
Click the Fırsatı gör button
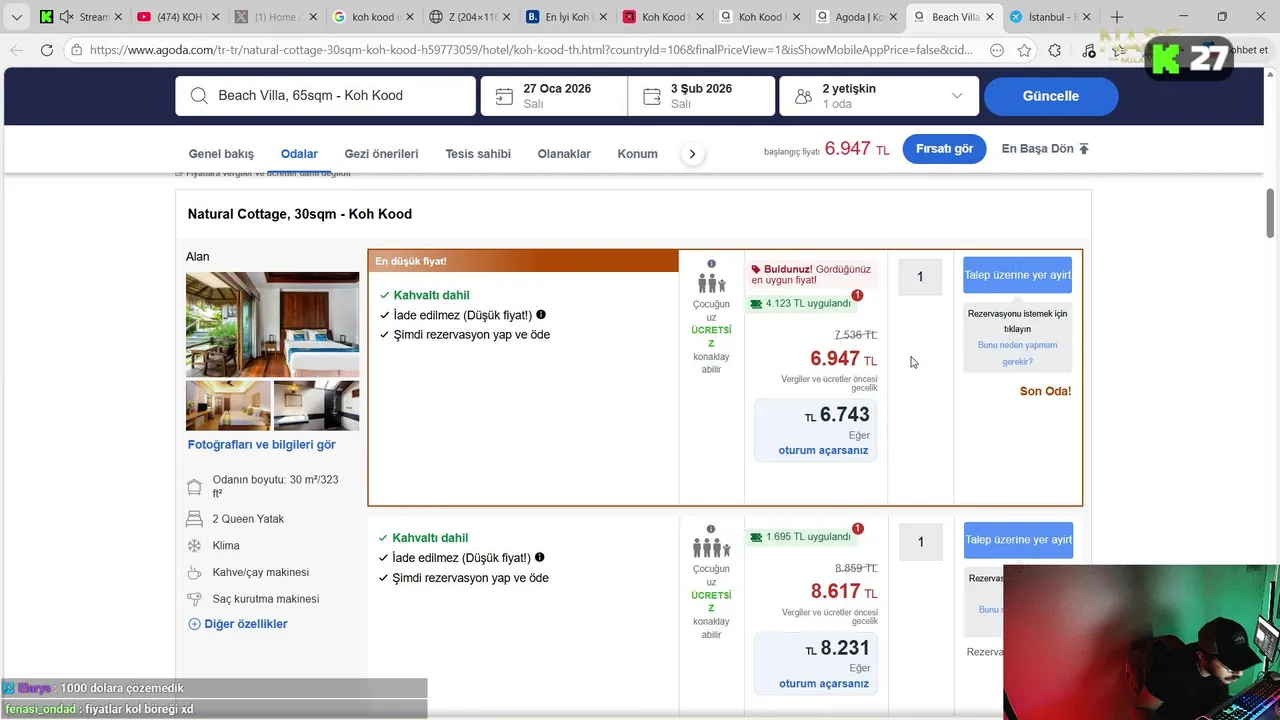[x=944, y=149]
